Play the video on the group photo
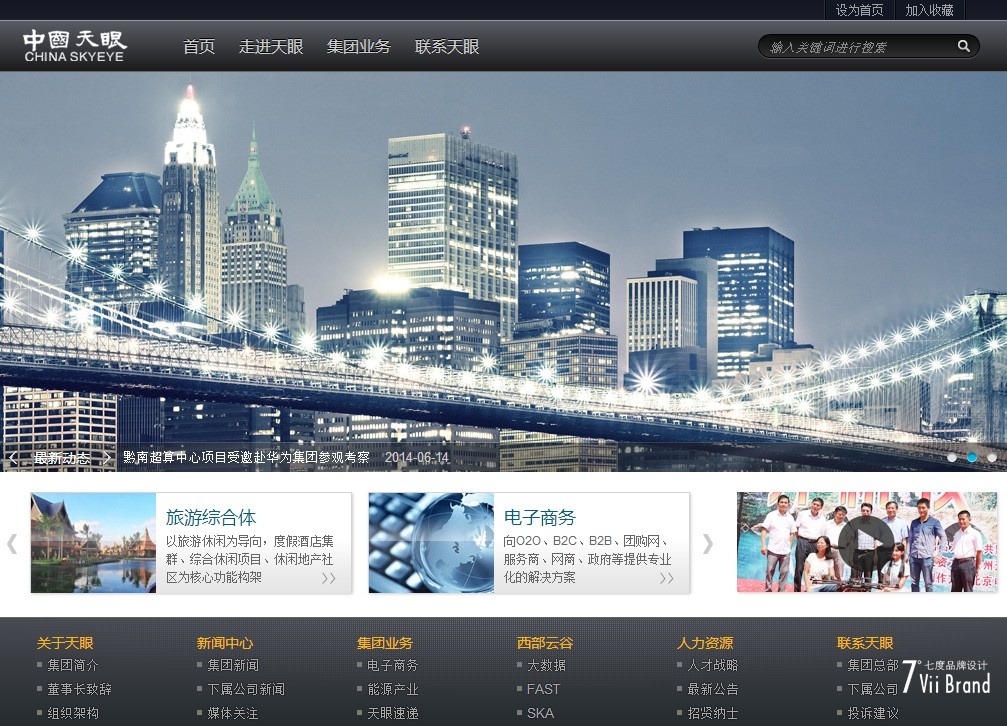This screenshot has height=726, width=1007. pos(865,543)
